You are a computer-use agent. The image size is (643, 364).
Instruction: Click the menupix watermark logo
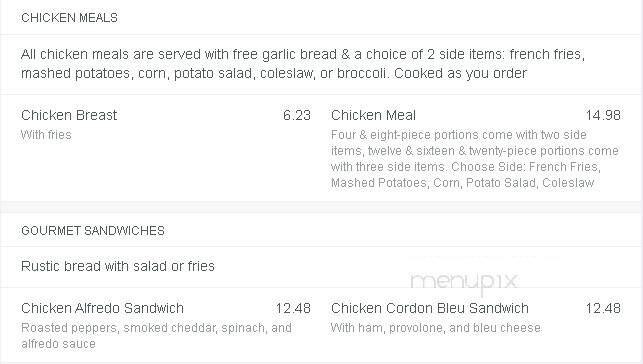[x=464, y=282]
